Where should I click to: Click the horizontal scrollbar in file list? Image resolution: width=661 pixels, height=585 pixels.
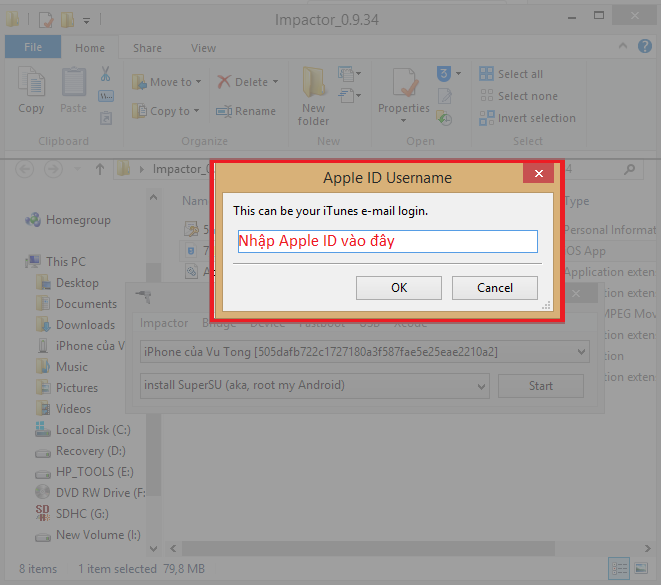click(x=368, y=548)
